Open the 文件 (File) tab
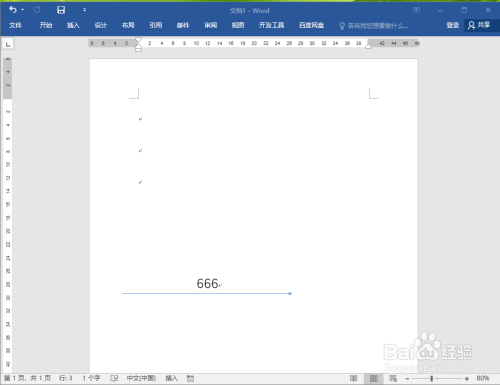The width and height of the screenshot is (500, 385). coord(15,25)
